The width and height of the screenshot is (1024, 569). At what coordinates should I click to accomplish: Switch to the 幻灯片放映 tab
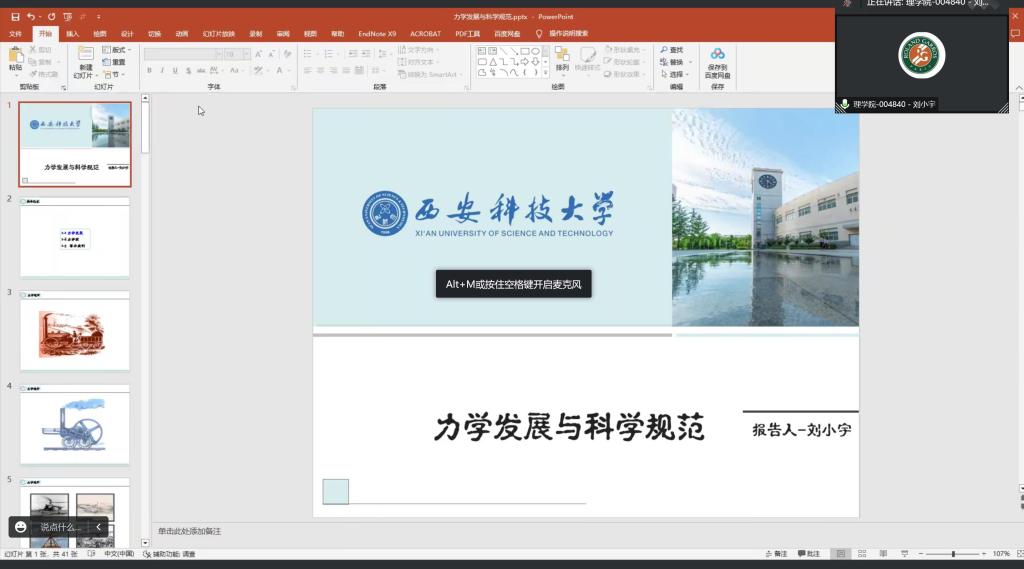[217, 33]
